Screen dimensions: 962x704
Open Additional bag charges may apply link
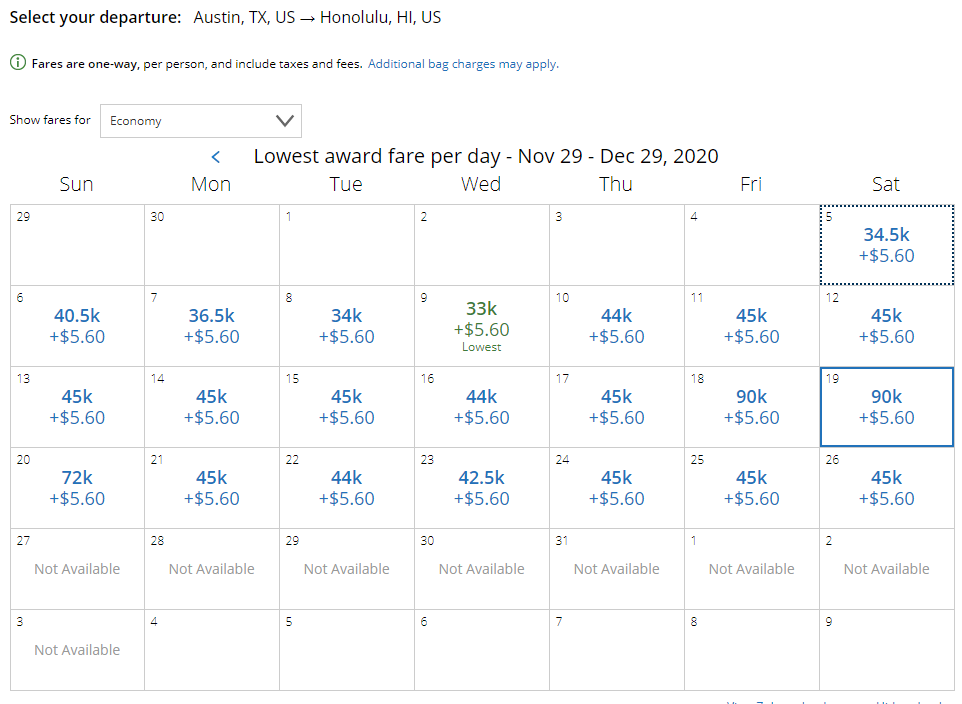pyautogui.click(x=463, y=64)
